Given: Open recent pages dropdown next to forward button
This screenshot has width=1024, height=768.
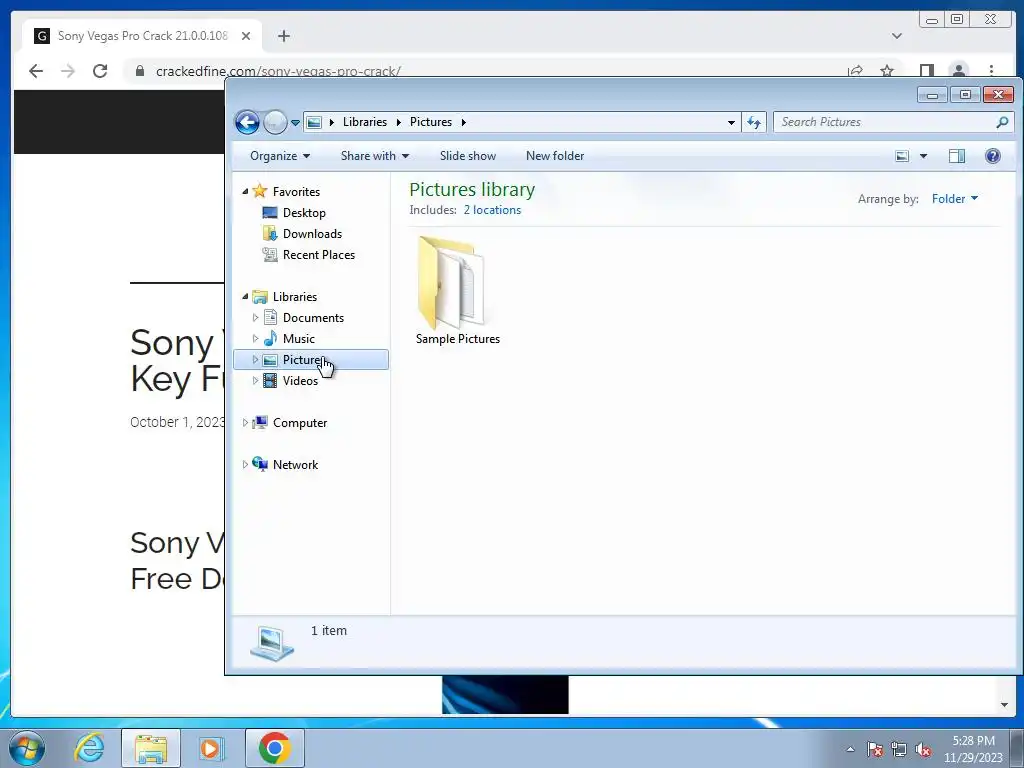Looking at the screenshot, I should pyautogui.click(x=295, y=123).
